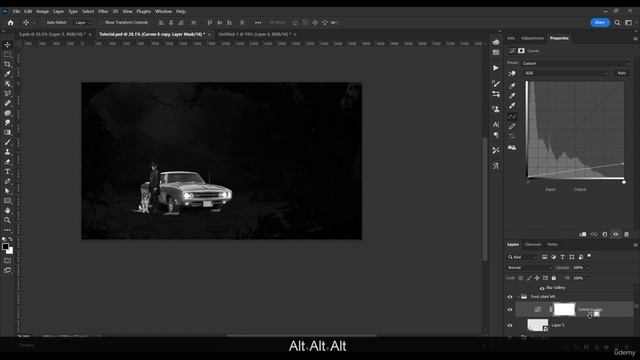Viewport: 640px width, 360px height.
Task: Enable Show Transform Controls checkbox
Action: (x=102, y=23)
